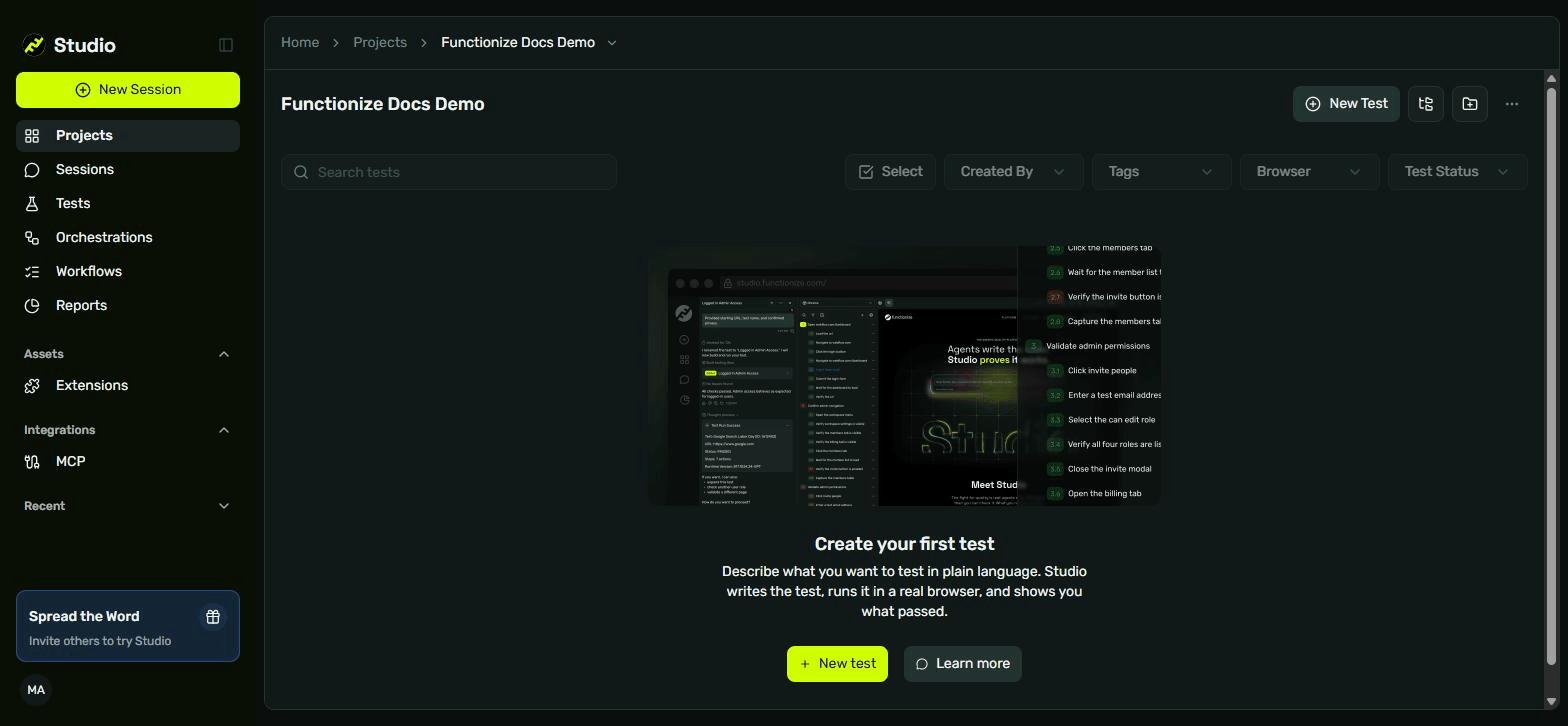Click the Studio preview thumbnail image
The width and height of the screenshot is (1568, 726).
pos(904,376)
